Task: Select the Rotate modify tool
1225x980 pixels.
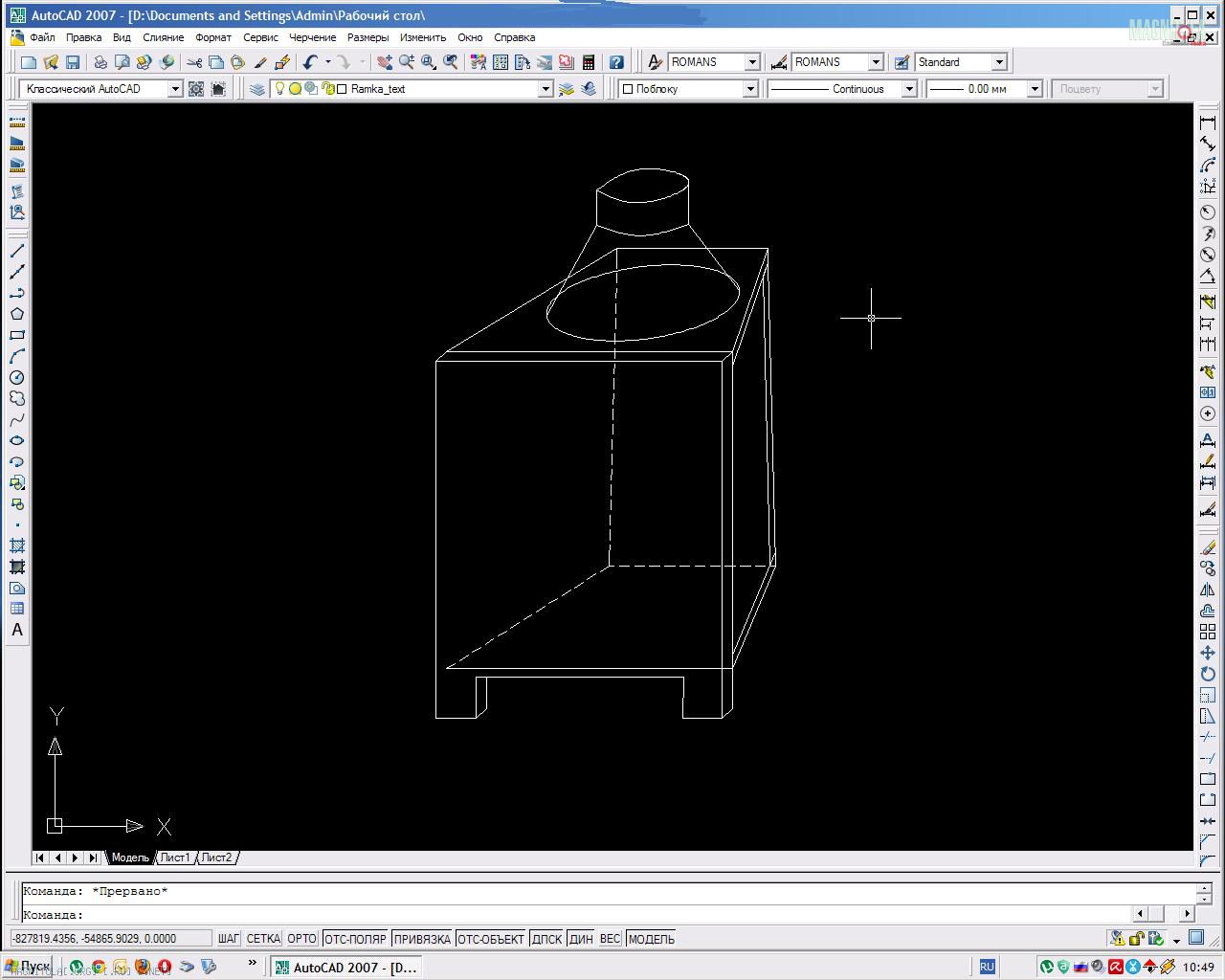Action: click(x=1208, y=674)
